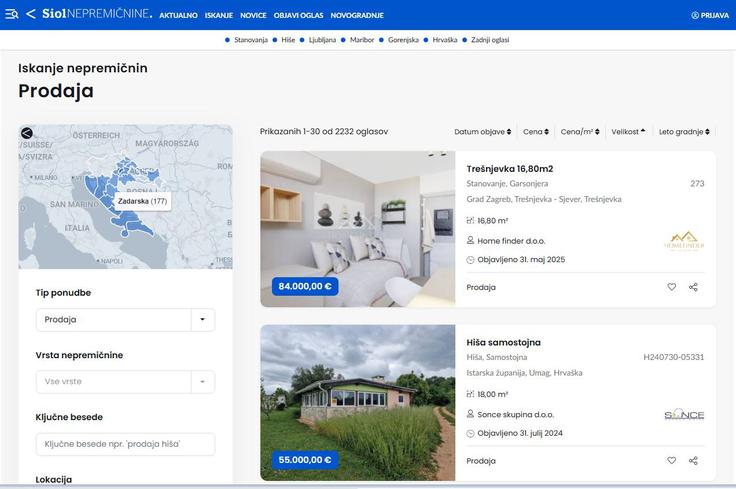Open the Siol Nepremičnine logo home link
This screenshot has width=736, height=489.
coord(97,14)
